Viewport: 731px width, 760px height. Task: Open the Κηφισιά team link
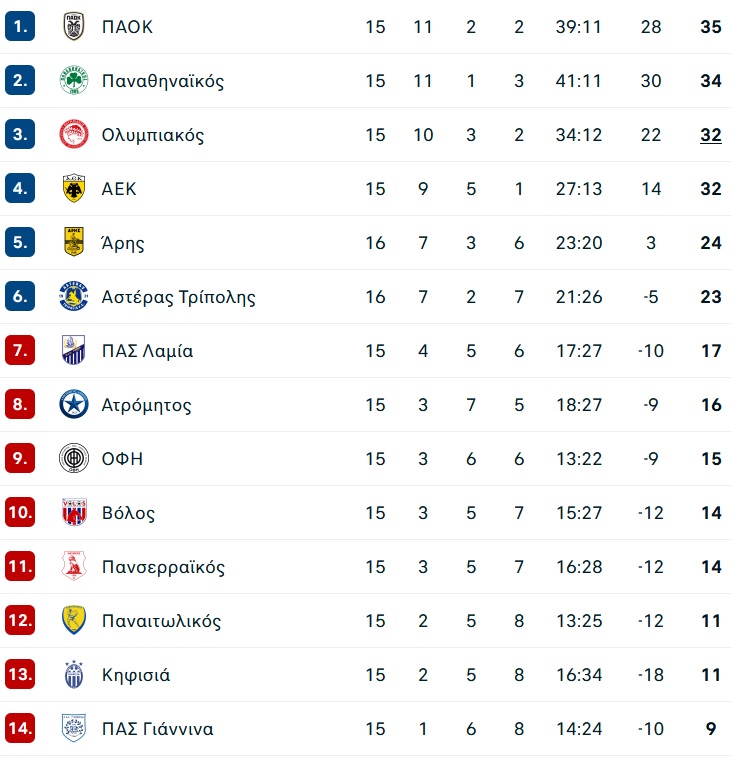136,675
